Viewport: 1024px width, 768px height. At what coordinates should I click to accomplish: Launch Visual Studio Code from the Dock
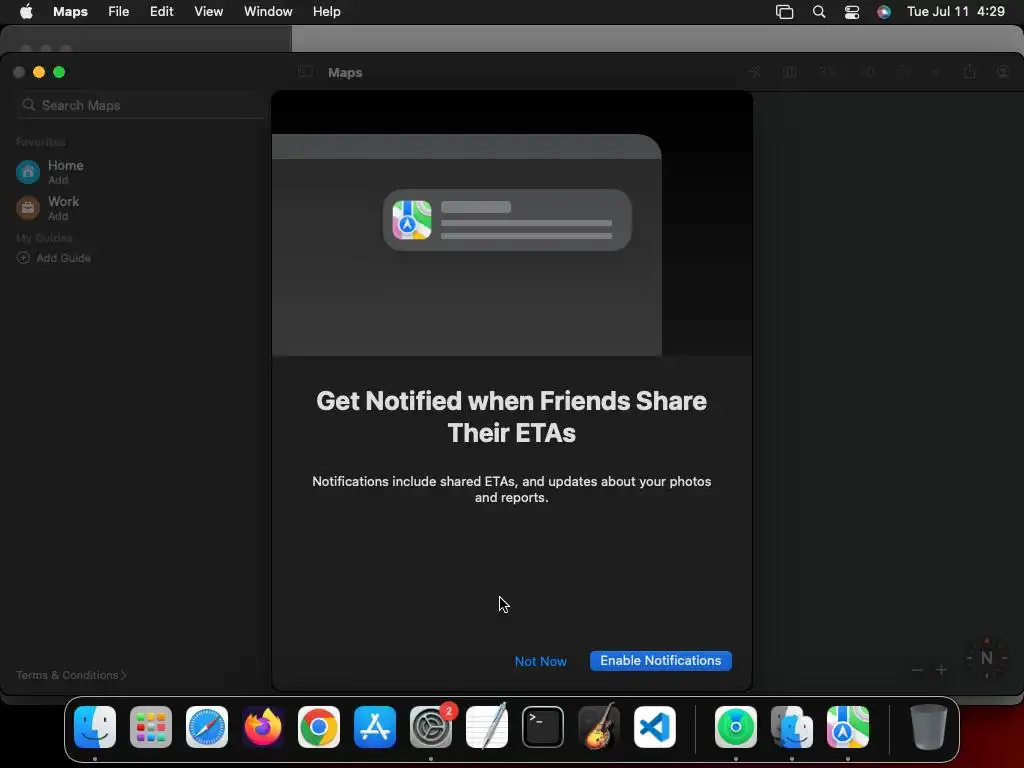654,727
